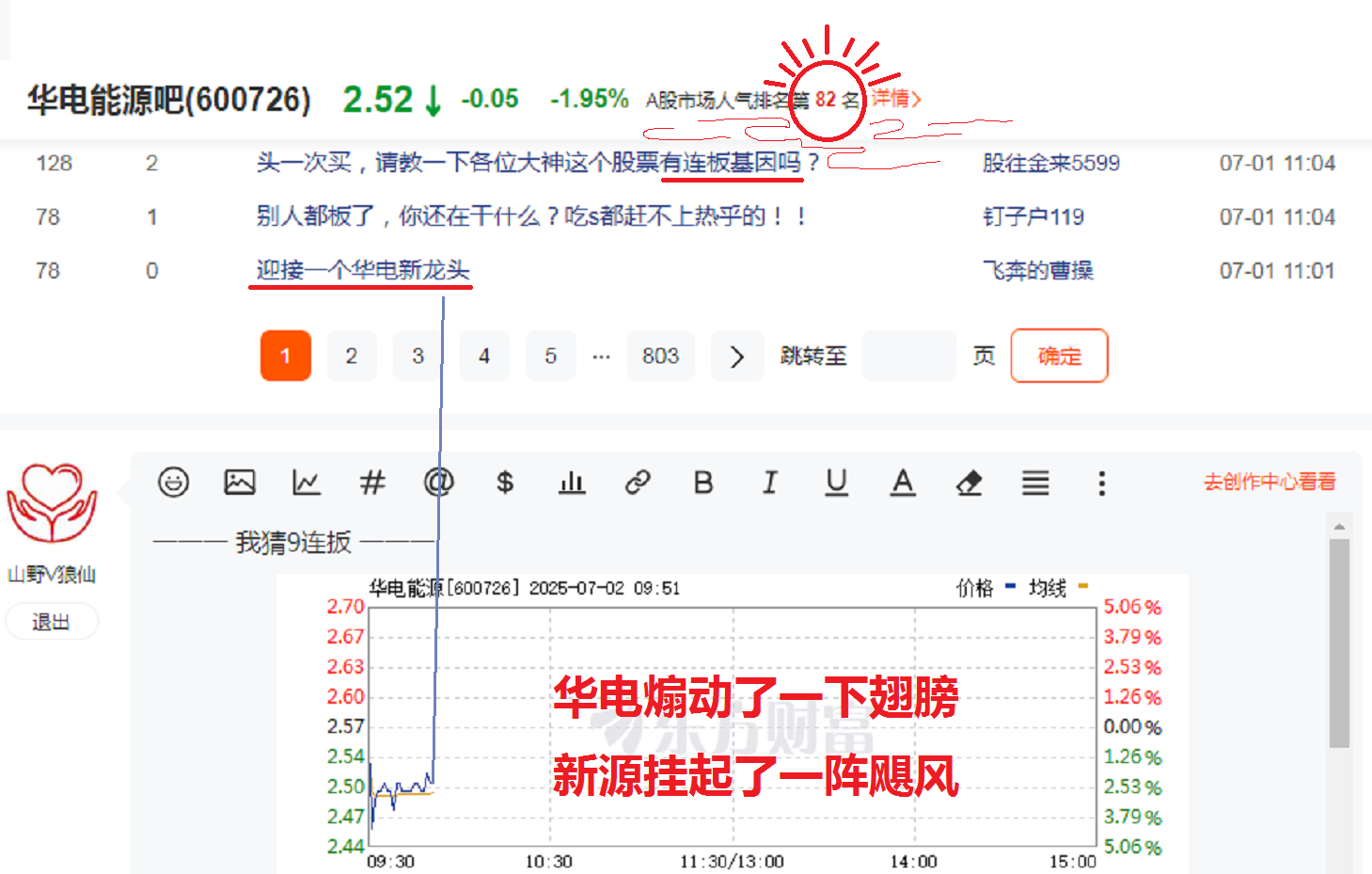Select current page 1 button
Image resolution: width=1372 pixels, height=874 pixels.
[286, 356]
